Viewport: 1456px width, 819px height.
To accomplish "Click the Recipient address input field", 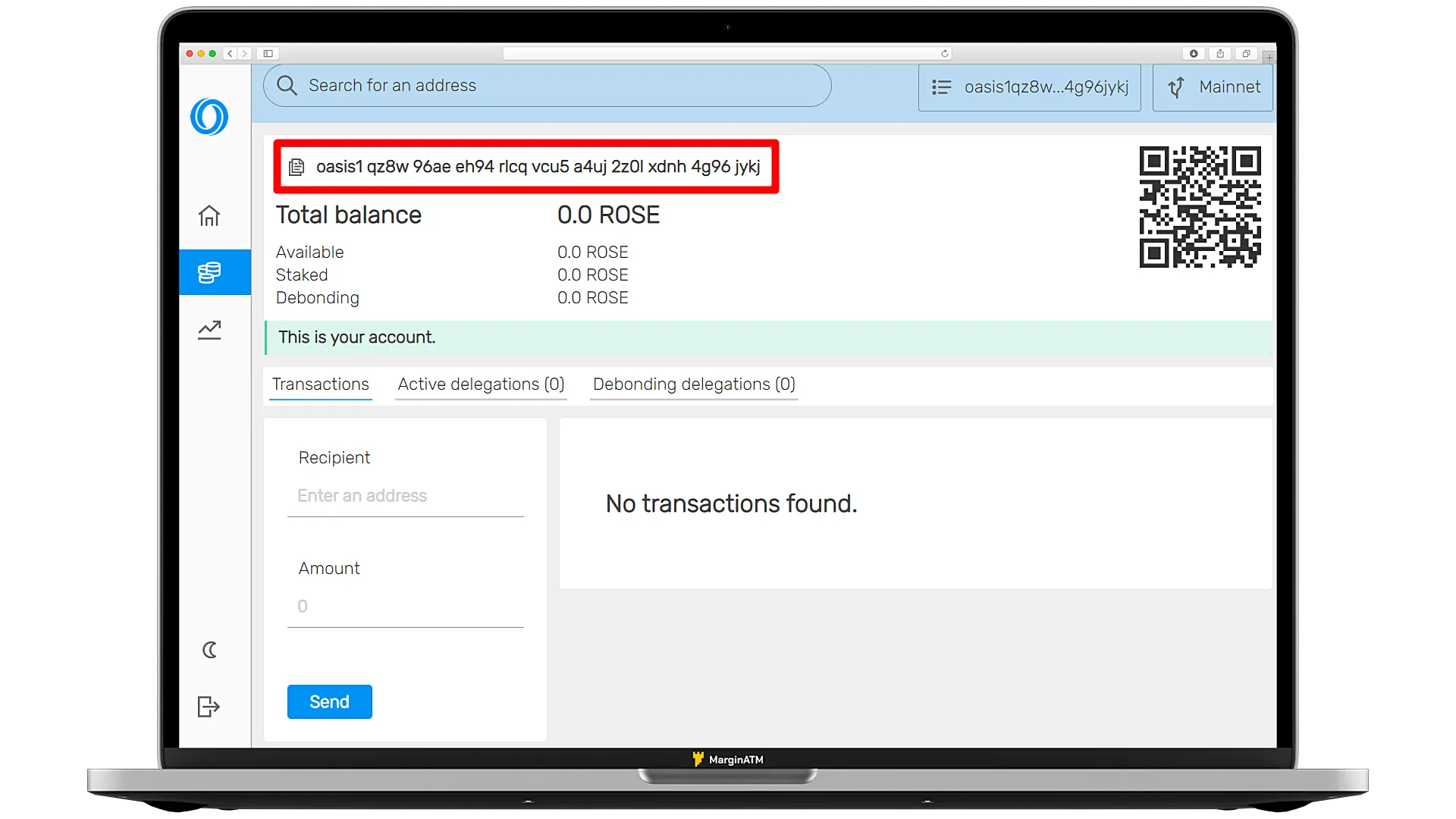I will (x=405, y=496).
